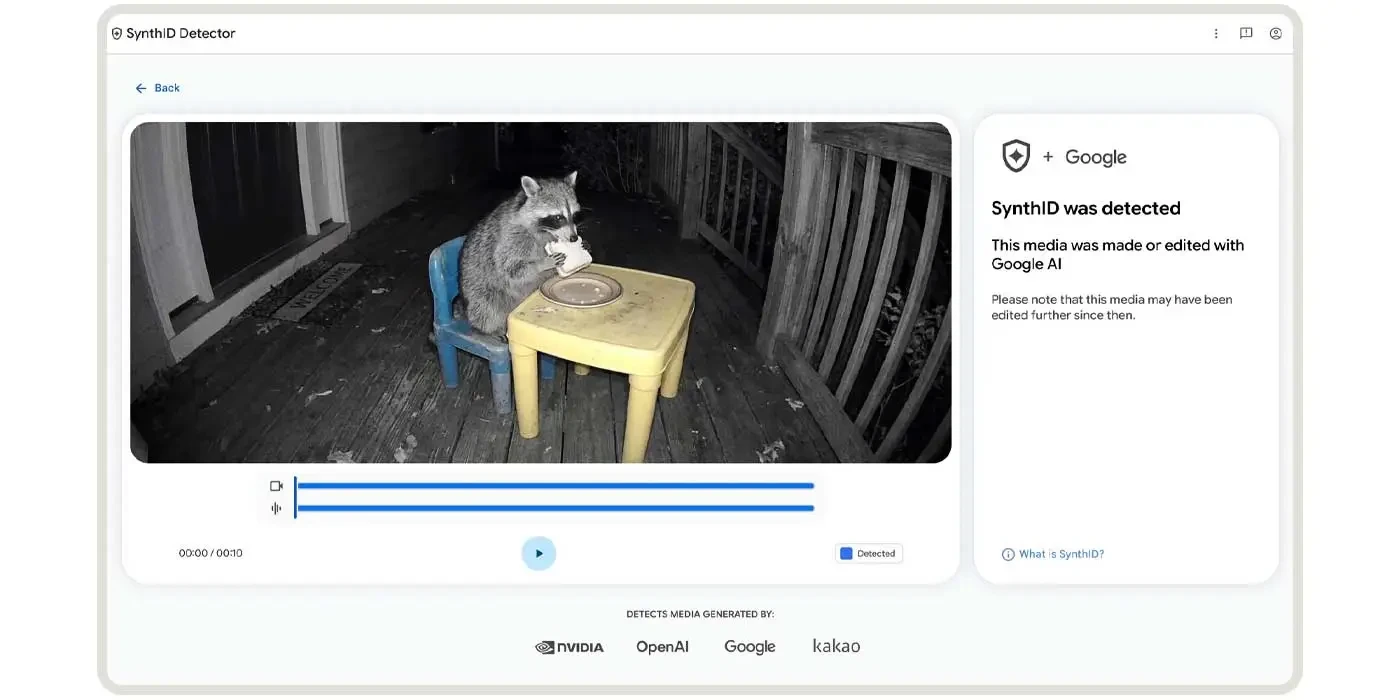This screenshot has height=700, width=1400.
Task: Click the NVIDIA logo
Action: click(x=569, y=647)
